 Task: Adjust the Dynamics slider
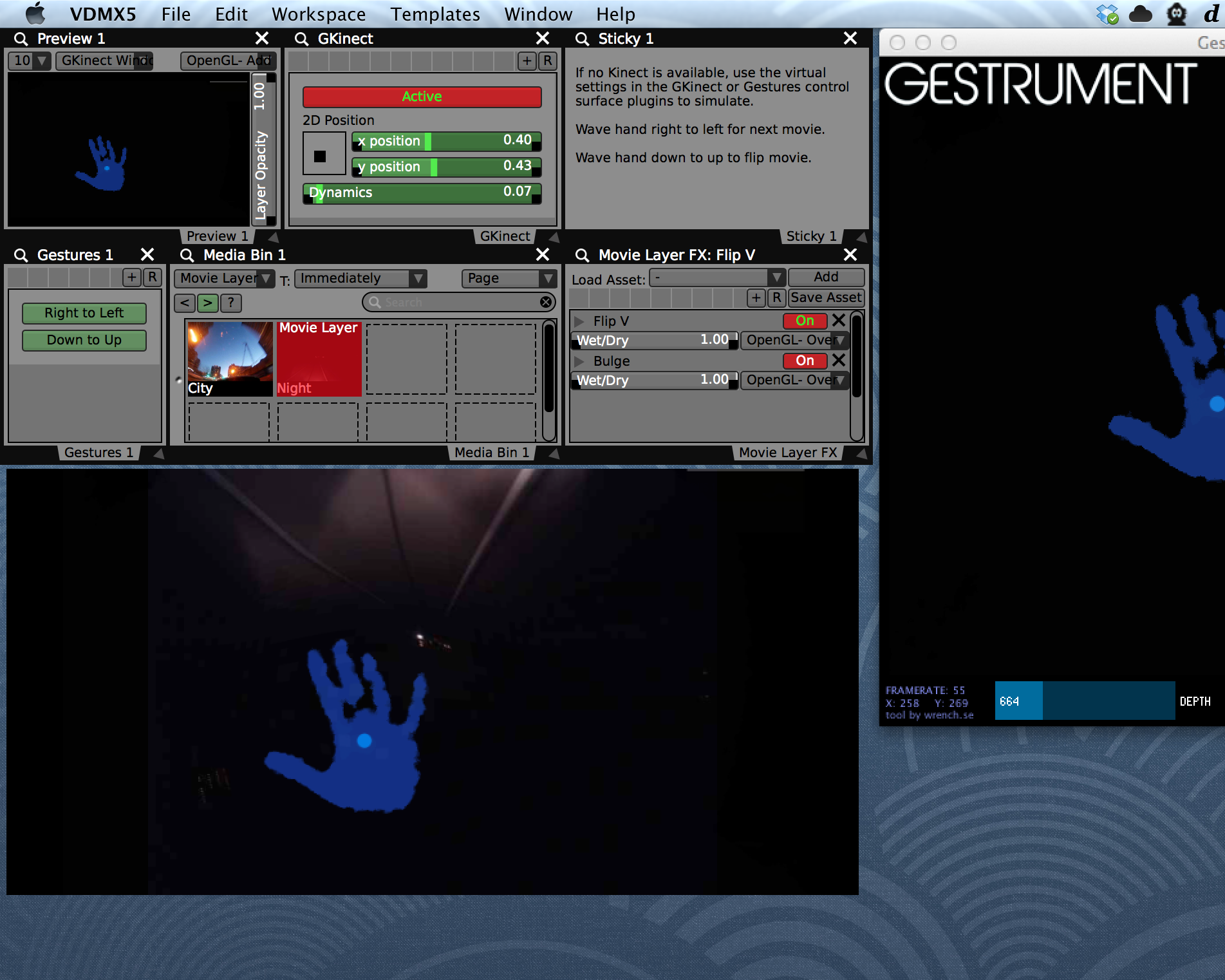tap(422, 193)
